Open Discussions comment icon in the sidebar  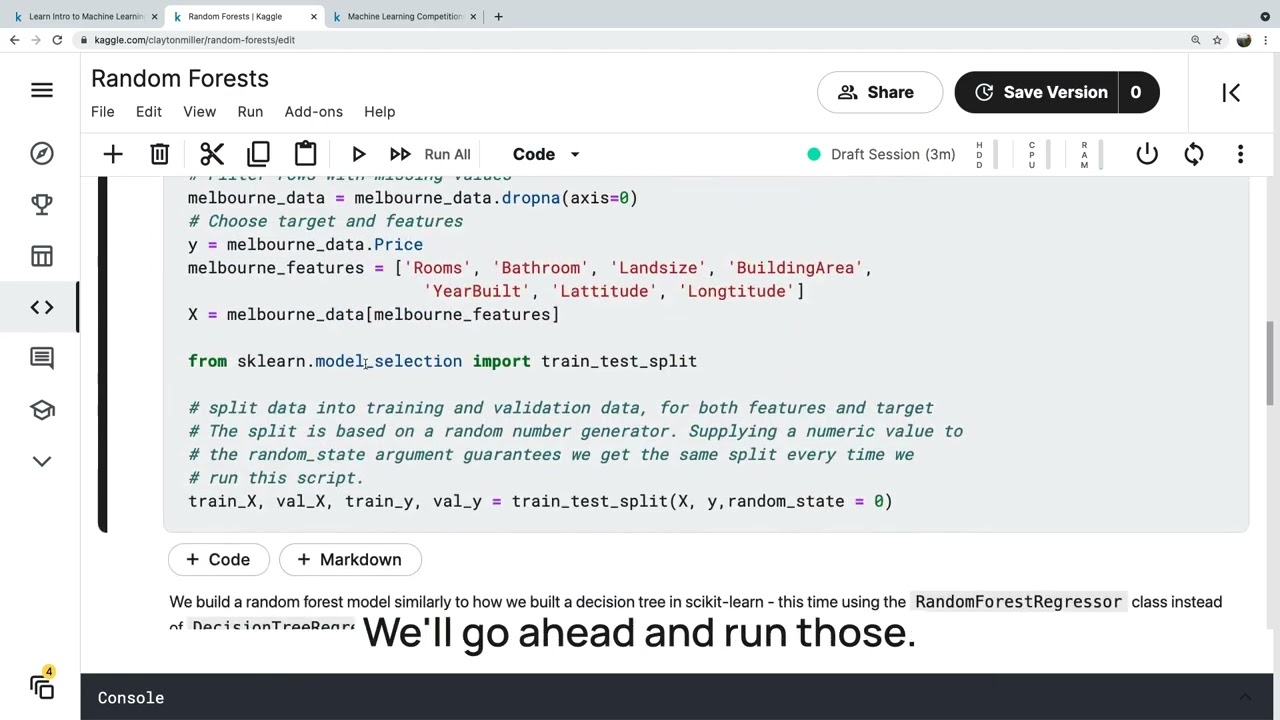pyautogui.click(x=41, y=358)
